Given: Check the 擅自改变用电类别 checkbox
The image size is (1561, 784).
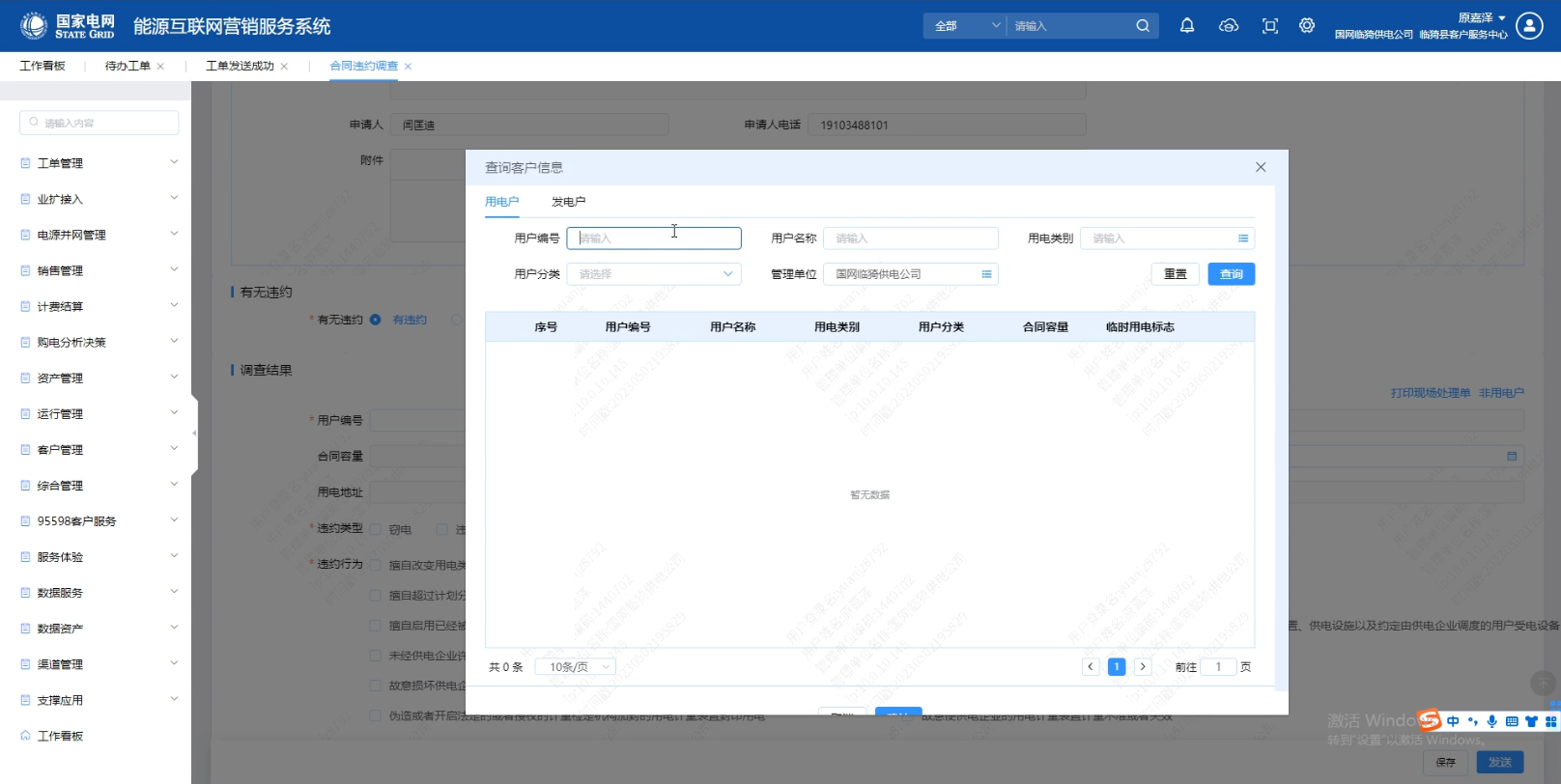Looking at the screenshot, I should 377,565.
